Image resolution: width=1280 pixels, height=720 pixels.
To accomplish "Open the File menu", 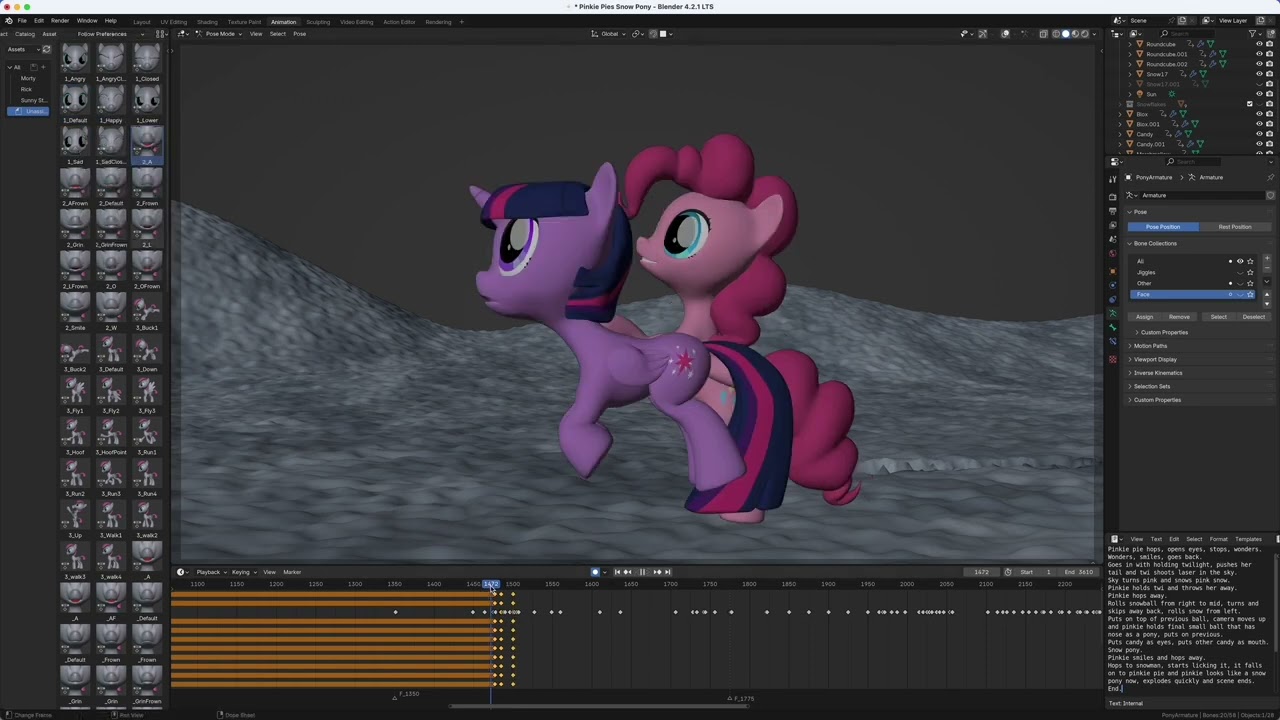I will pyautogui.click(x=22, y=21).
